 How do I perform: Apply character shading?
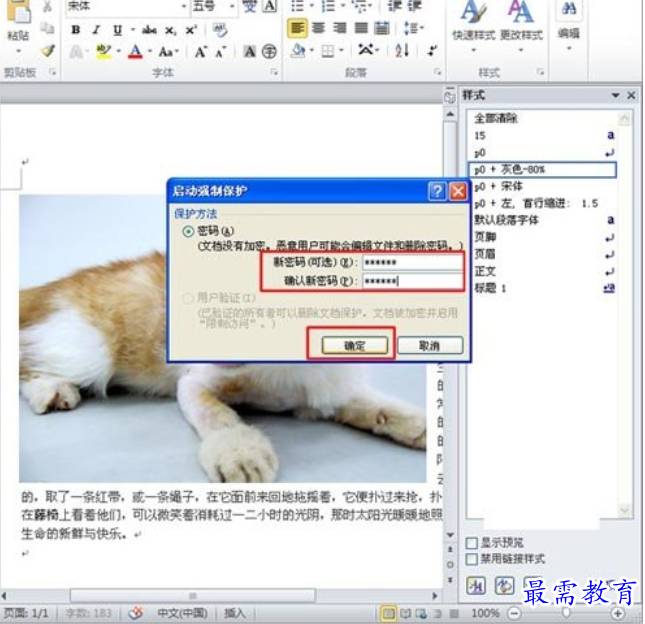(x=249, y=52)
